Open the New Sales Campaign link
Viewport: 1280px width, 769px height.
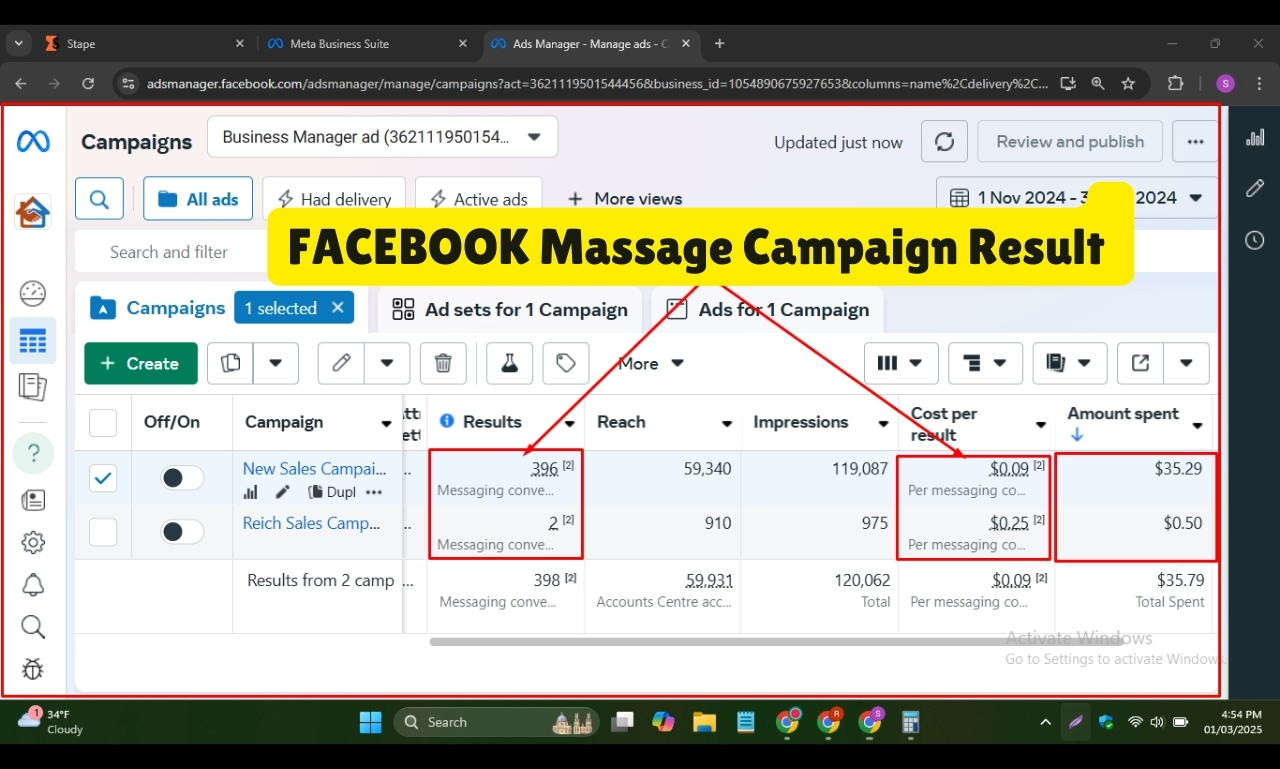[x=315, y=468]
